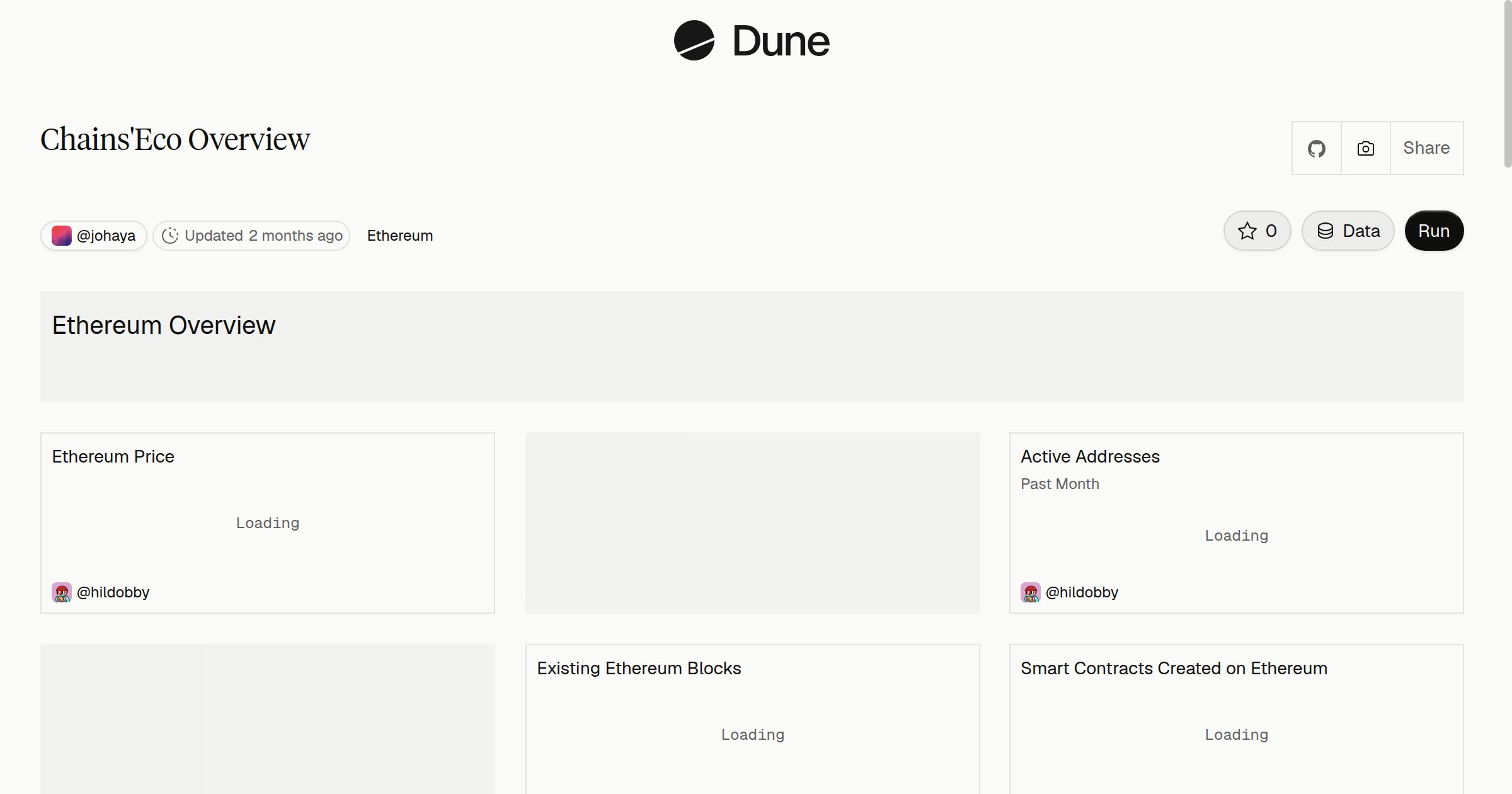Click the Share button
1512x794 pixels.
coord(1426,148)
